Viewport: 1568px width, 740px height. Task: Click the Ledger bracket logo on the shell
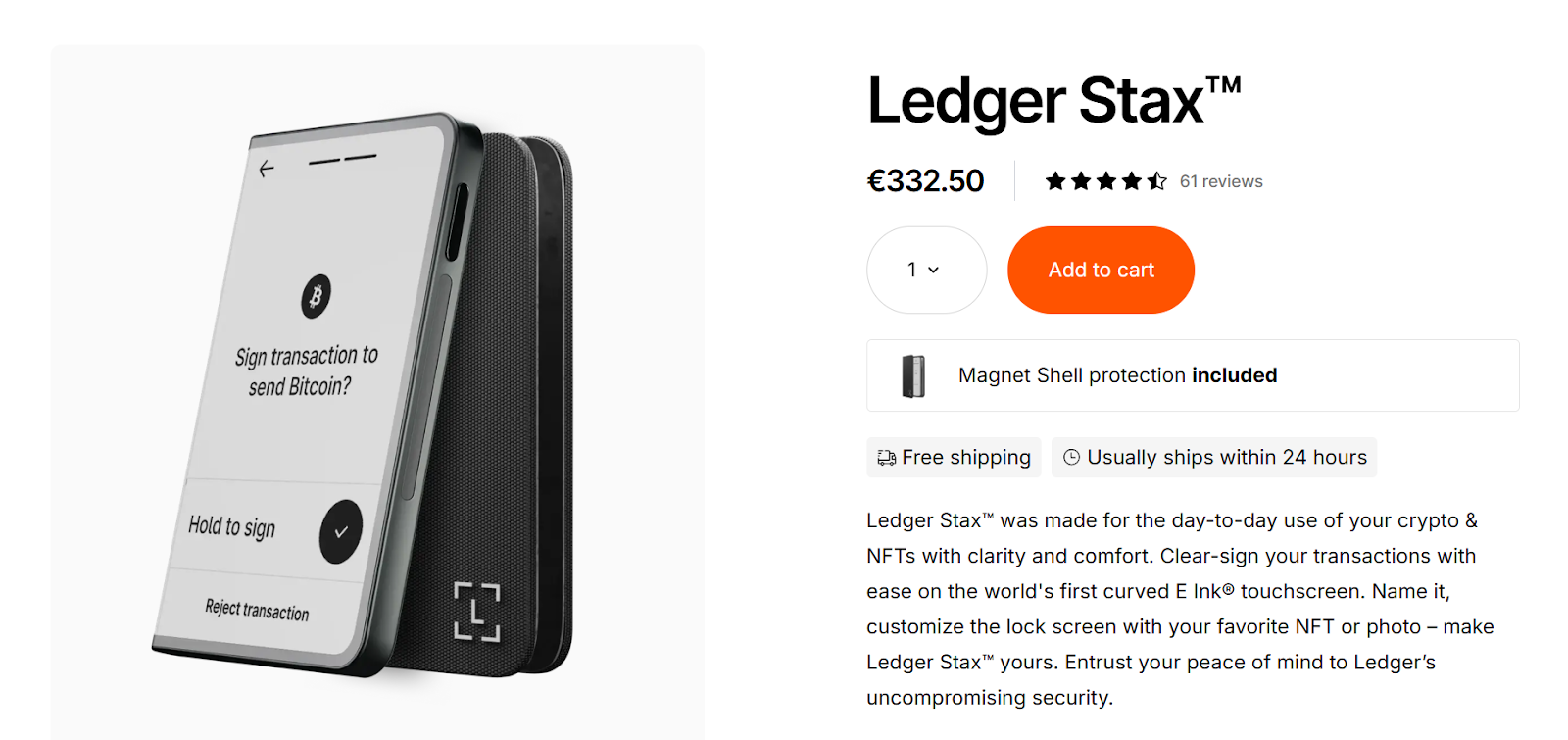(x=477, y=612)
